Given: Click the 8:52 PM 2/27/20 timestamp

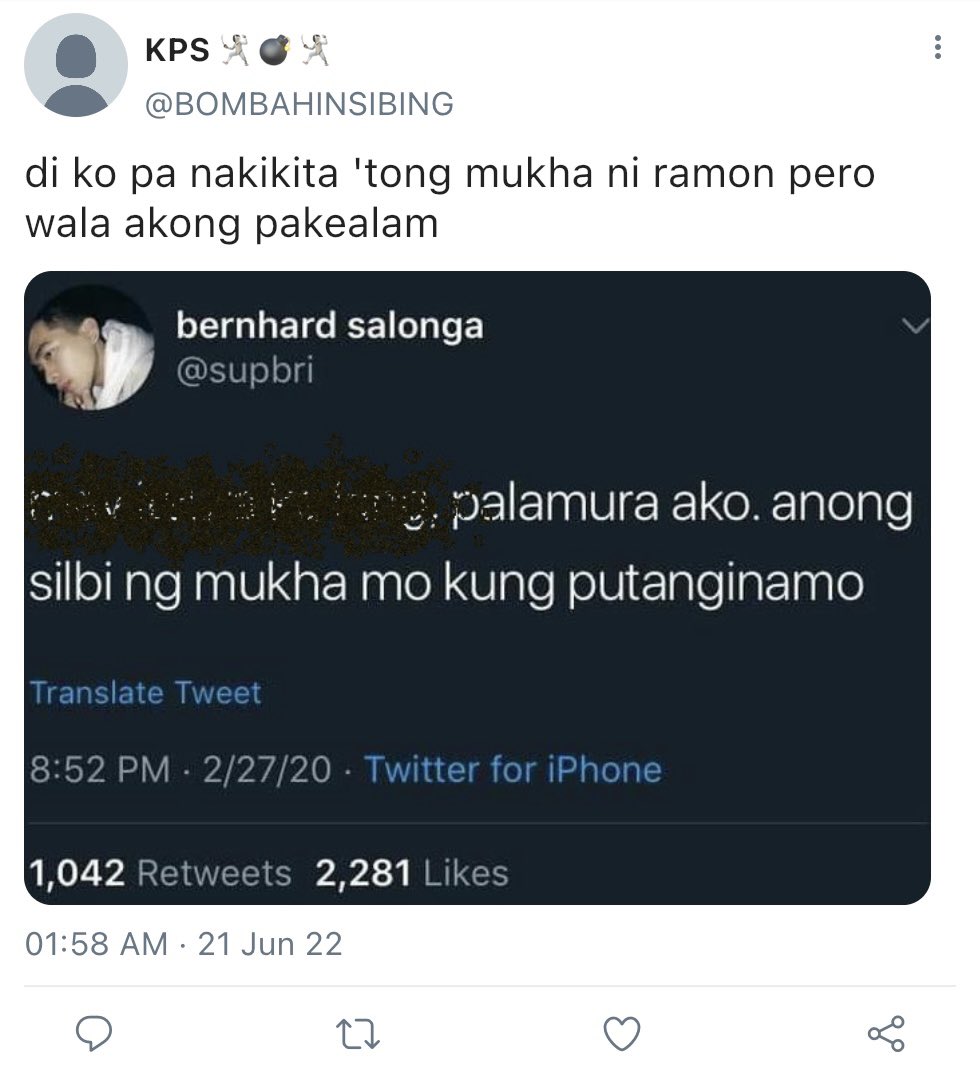Looking at the screenshot, I should pos(181,769).
